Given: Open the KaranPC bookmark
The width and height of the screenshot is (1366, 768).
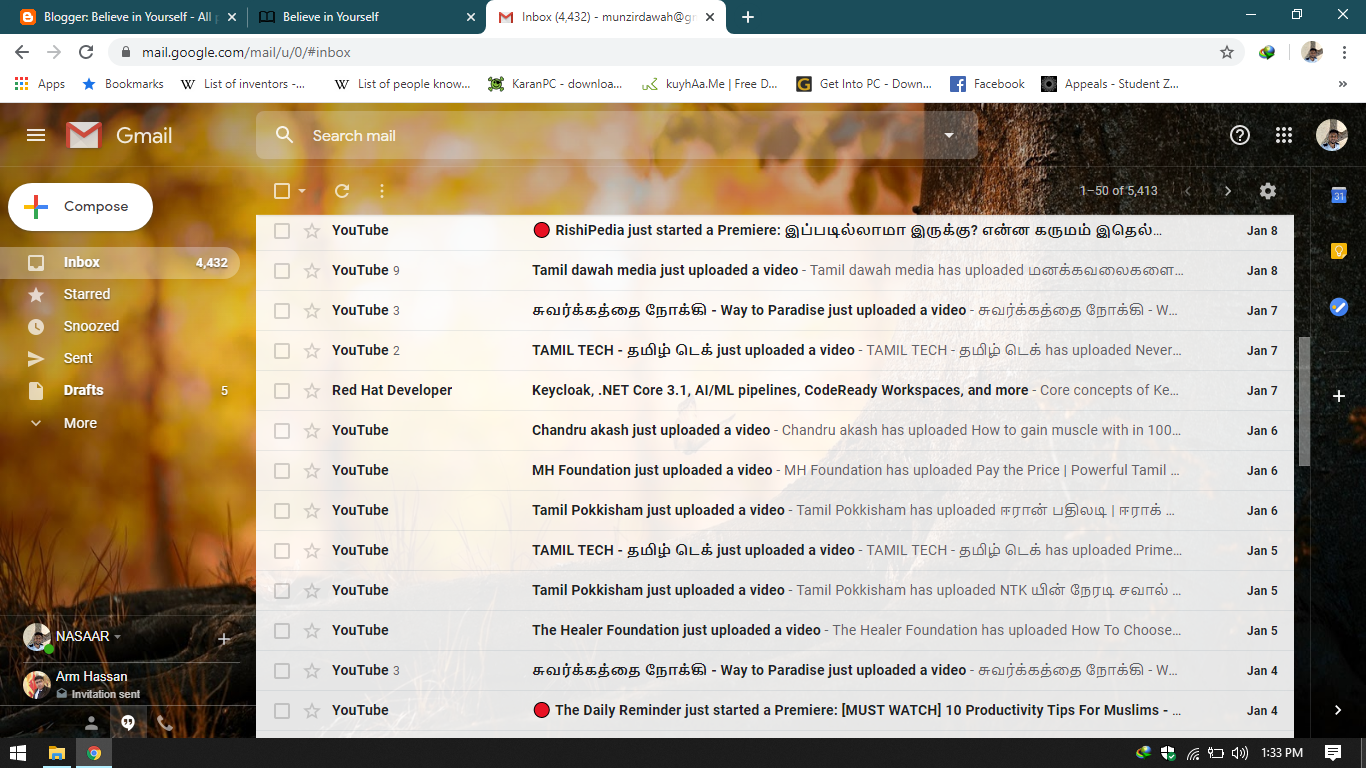Looking at the screenshot, I should (x=555, y=84).
